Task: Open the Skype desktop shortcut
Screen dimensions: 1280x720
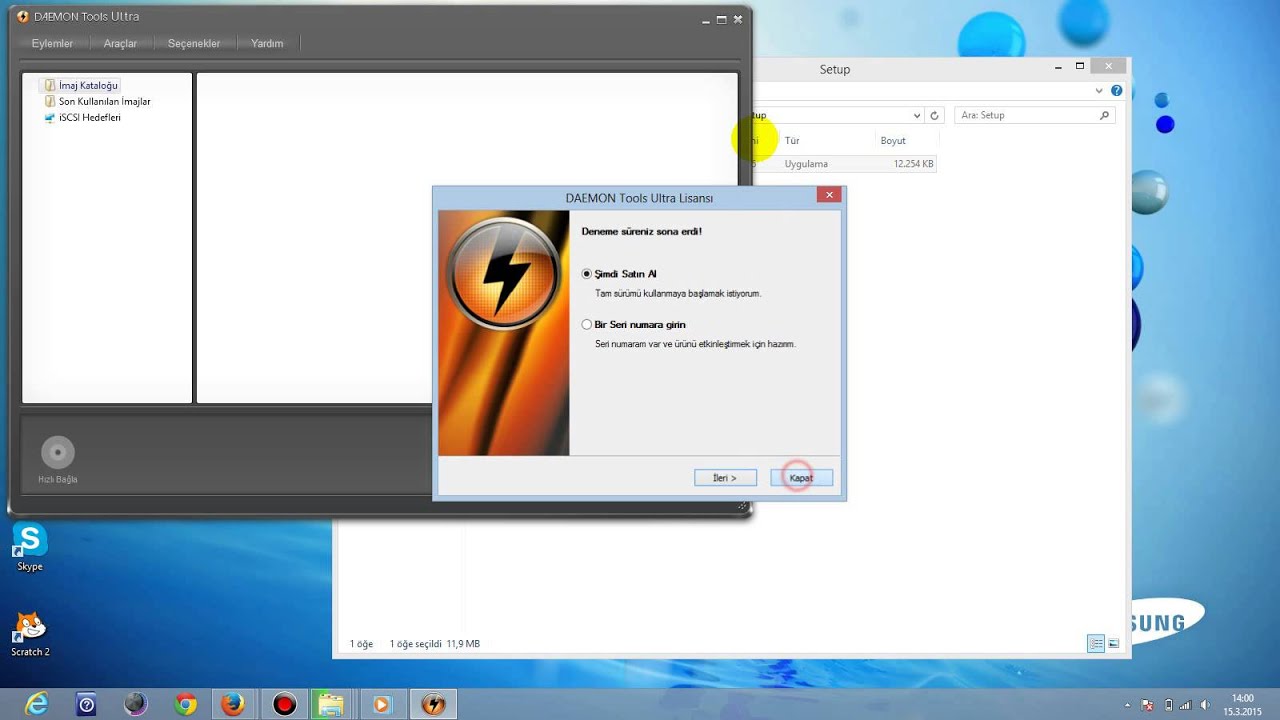Action: pyautogui.click(x=30, y=547)
